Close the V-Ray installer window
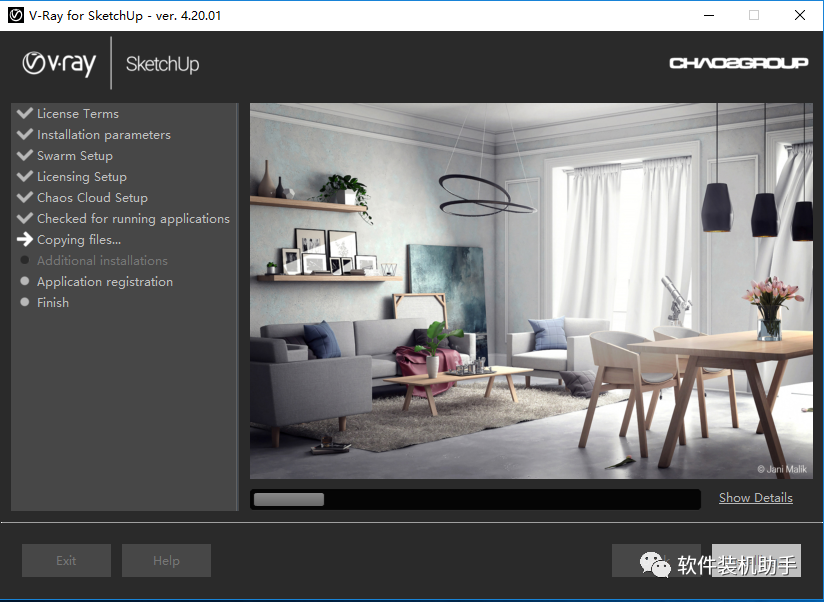 coord(799,15)
